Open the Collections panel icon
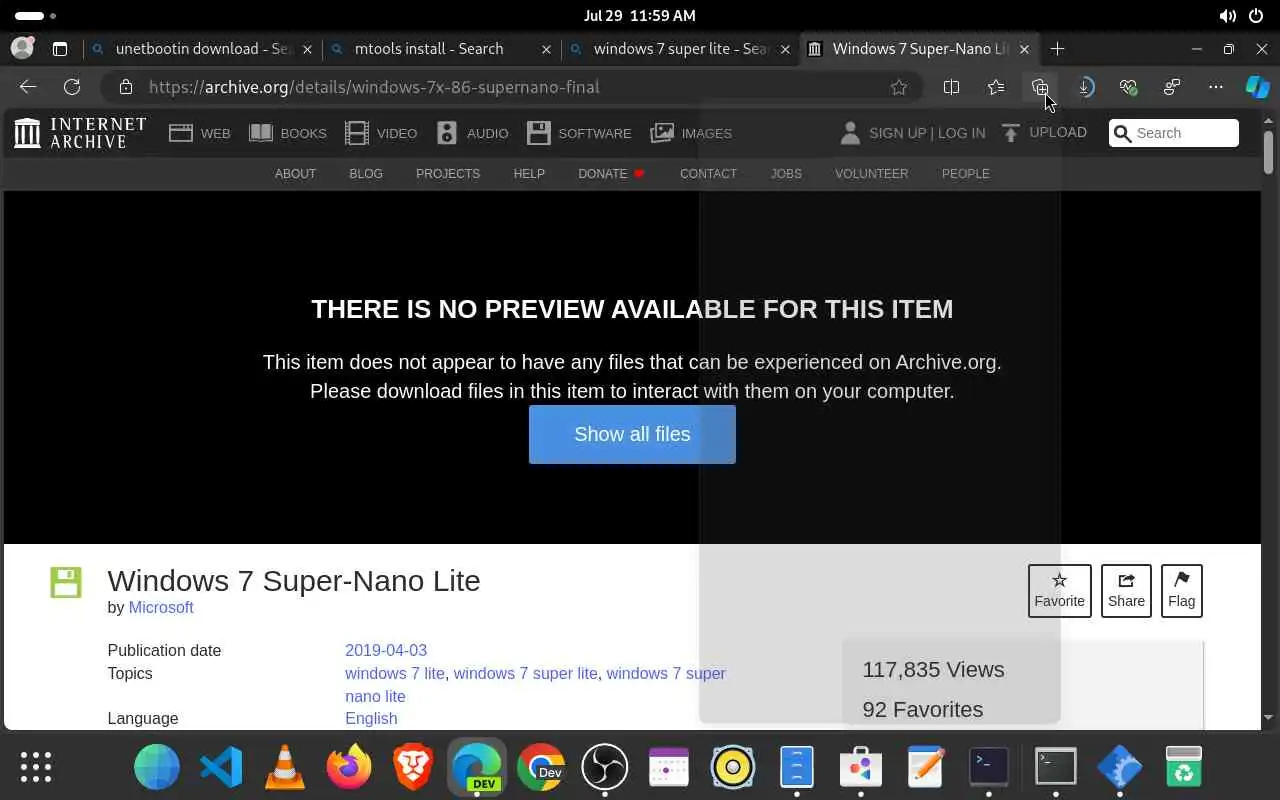 pyautogui.click(x=1040, y=87)
